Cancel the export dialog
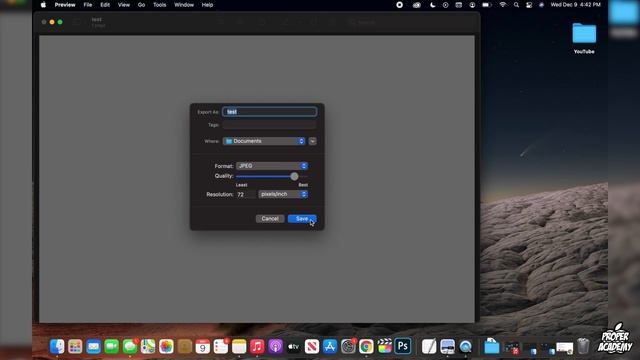The height and width of the screenshot is (360, 640). coord(270,219)
